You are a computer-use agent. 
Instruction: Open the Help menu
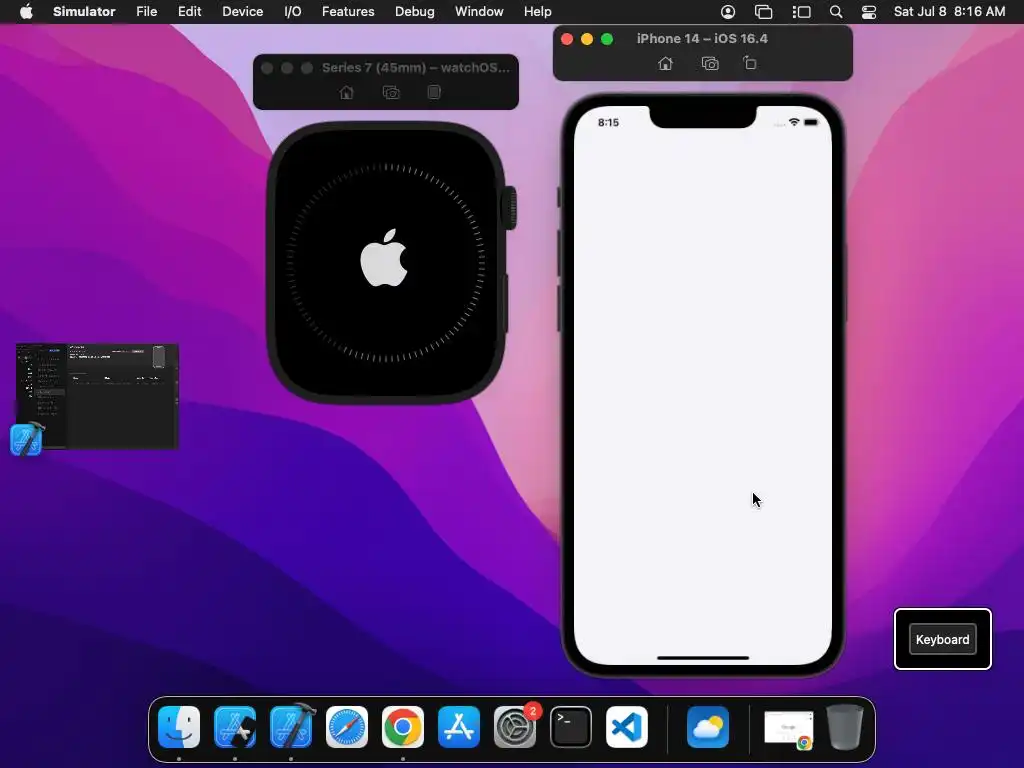coord(537,11)
